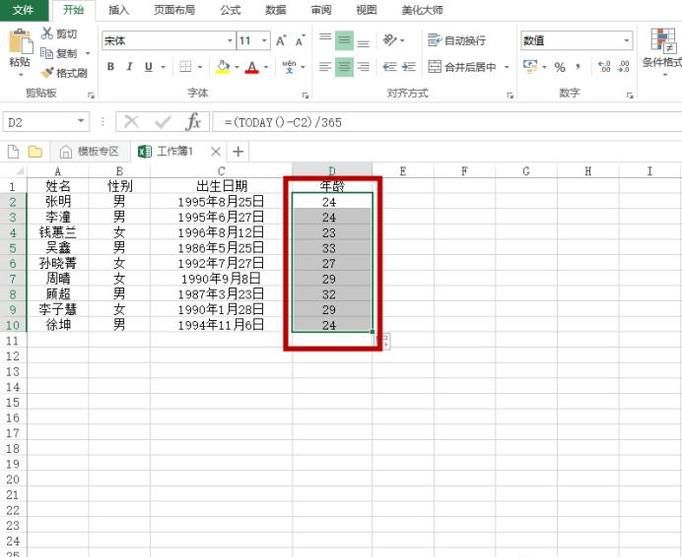
Task: Switch to the 视图 View tab
Action: pos(366,10)
